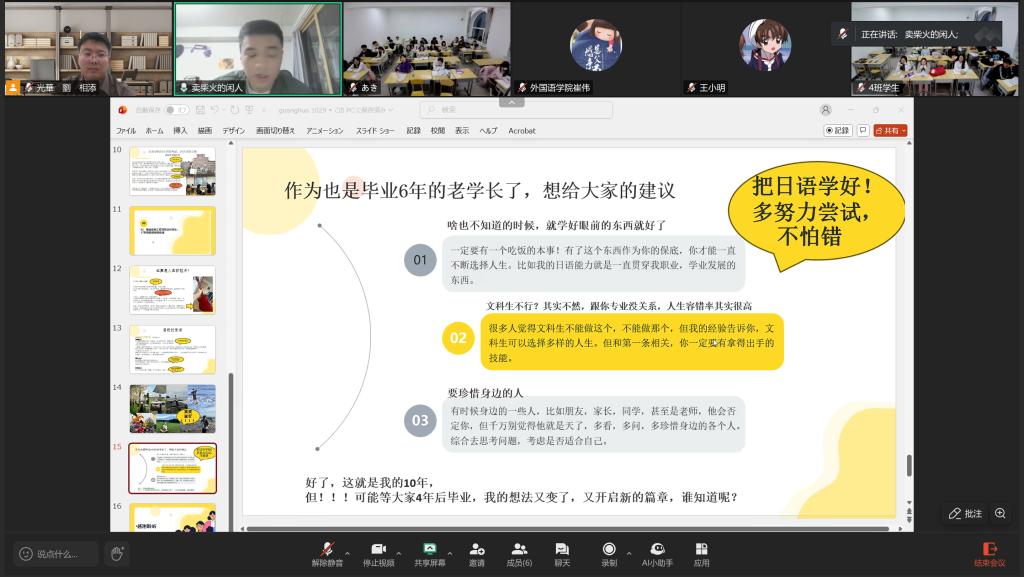This screenshot has height=577, width=1024.
Task: Toggle the PowerPoint 記録 record button
Action: pyautogui.click(x=838, y=130)
